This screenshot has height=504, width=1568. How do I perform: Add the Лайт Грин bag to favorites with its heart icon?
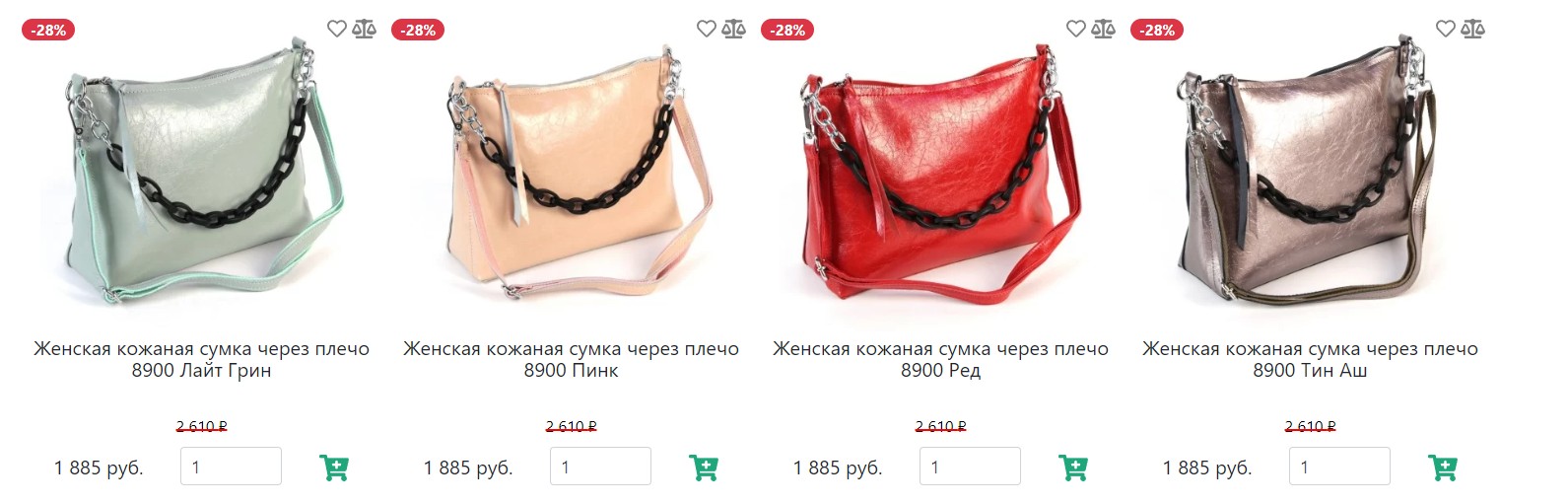click(337, 29)
